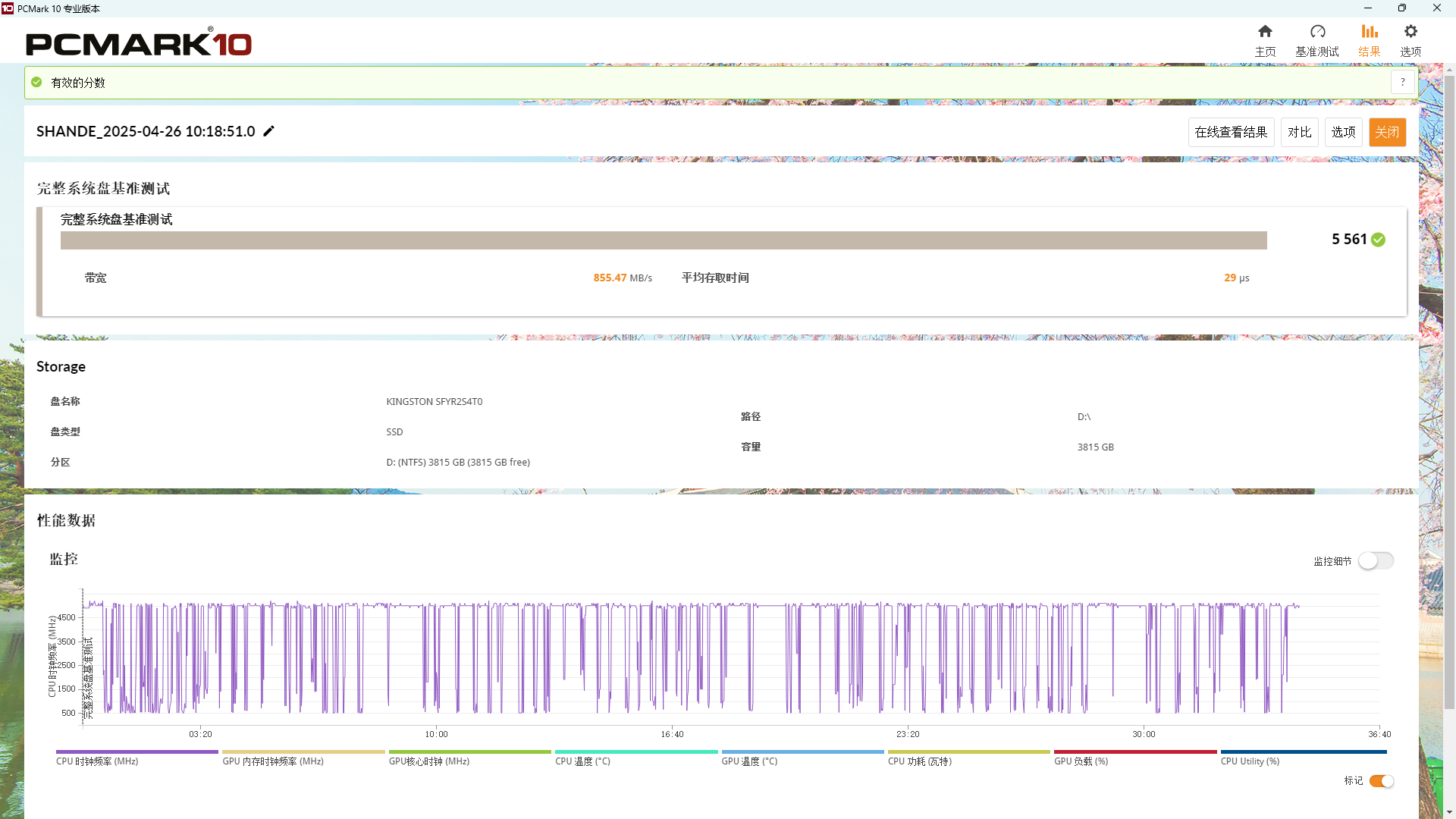Open the Home (主页) icon

click(1265, 32)
